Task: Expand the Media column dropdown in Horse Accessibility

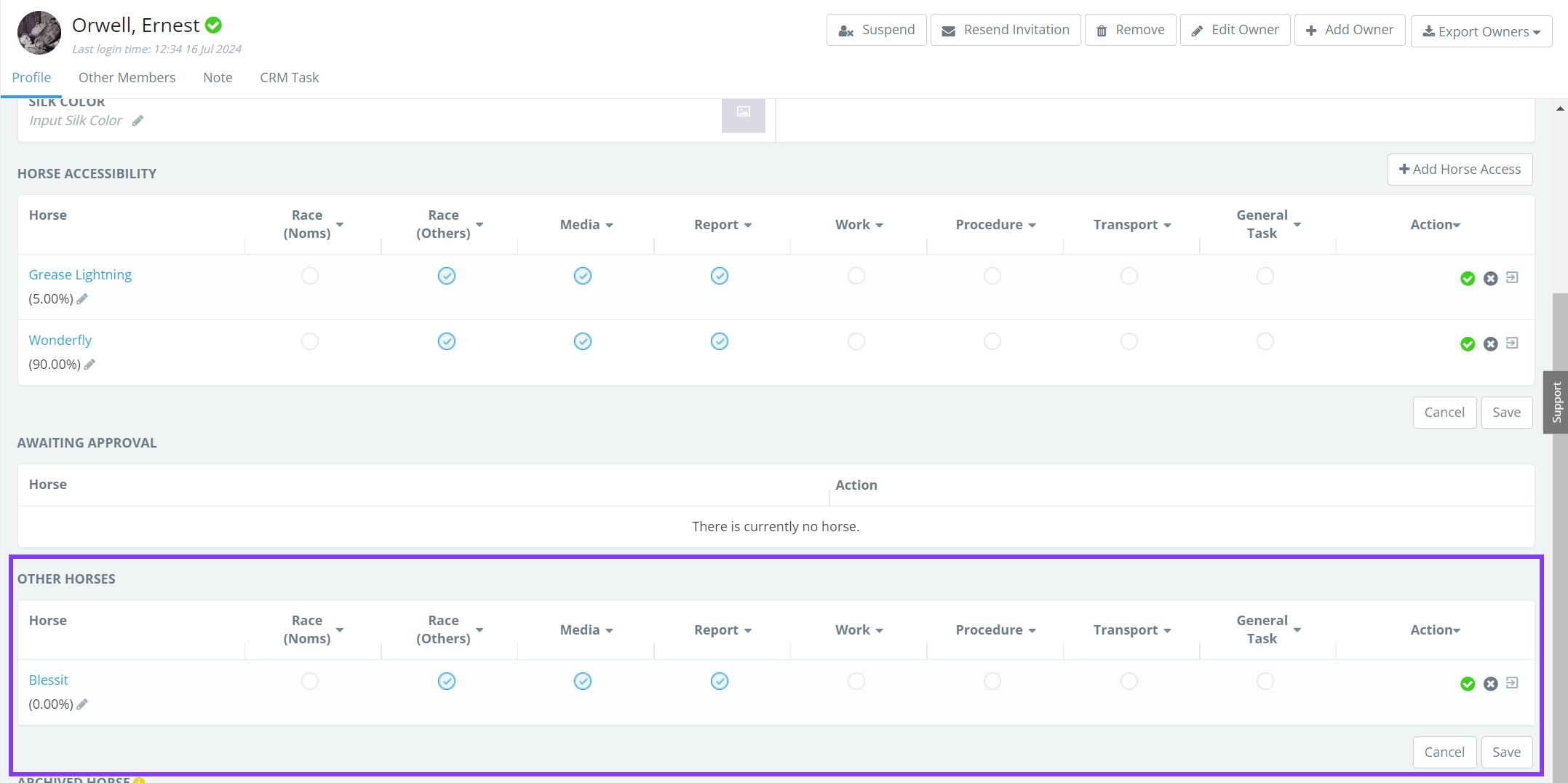Action: pos(586,225)
